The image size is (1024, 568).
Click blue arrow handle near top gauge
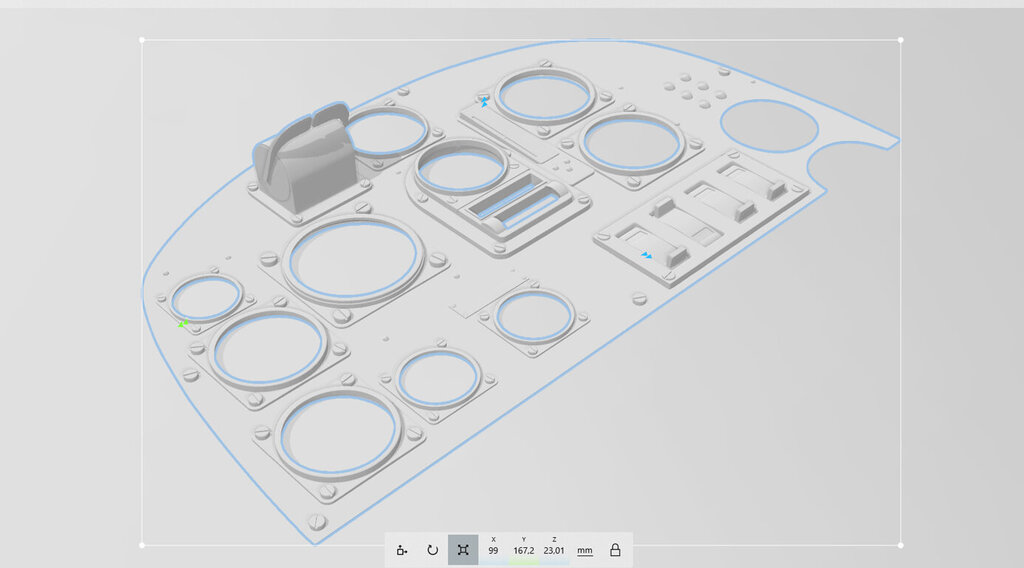tap(484, 102)
